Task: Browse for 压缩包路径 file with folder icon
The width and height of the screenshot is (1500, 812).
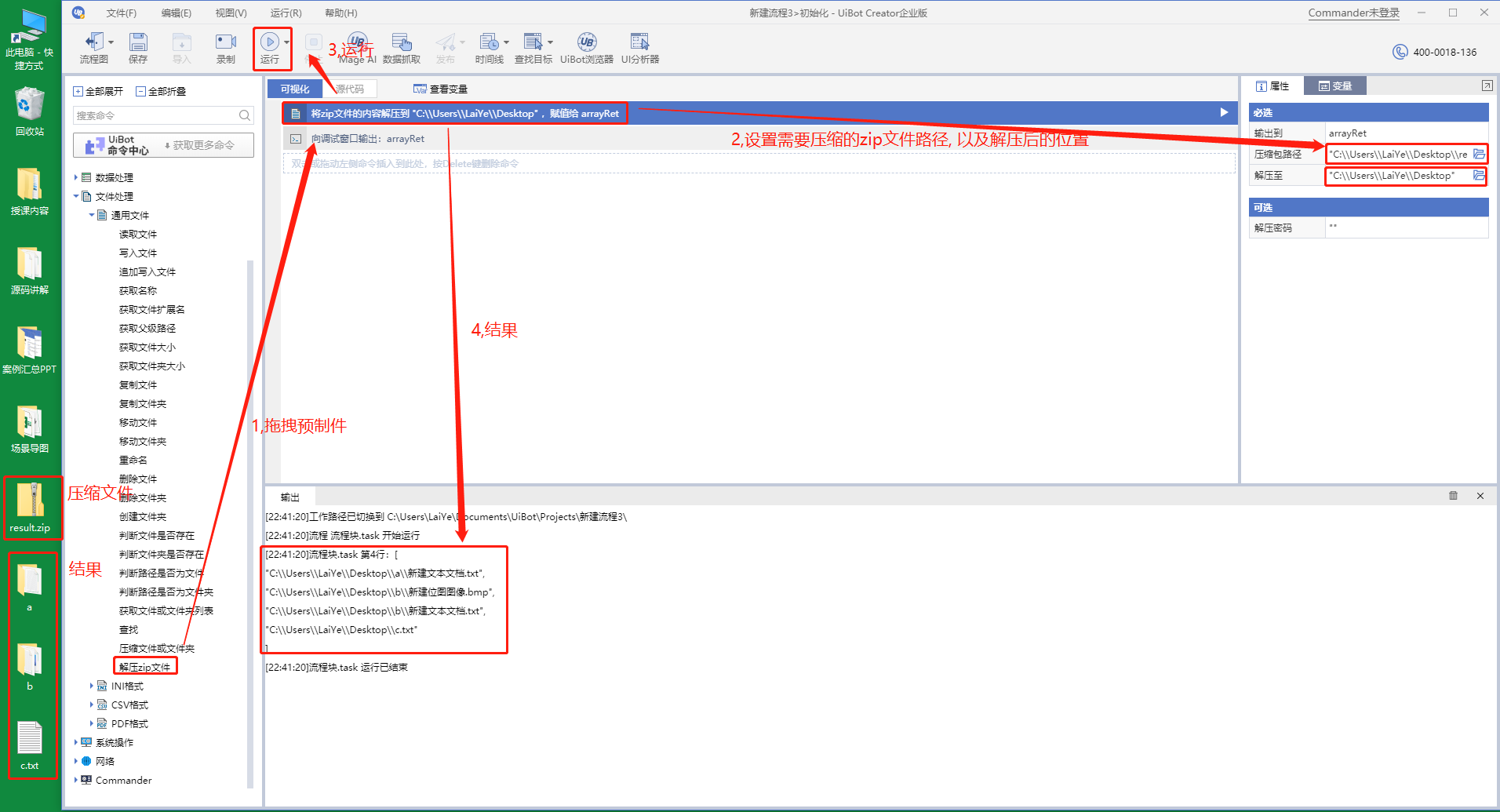Action: pyautogui.click(x=1478, y=155)
